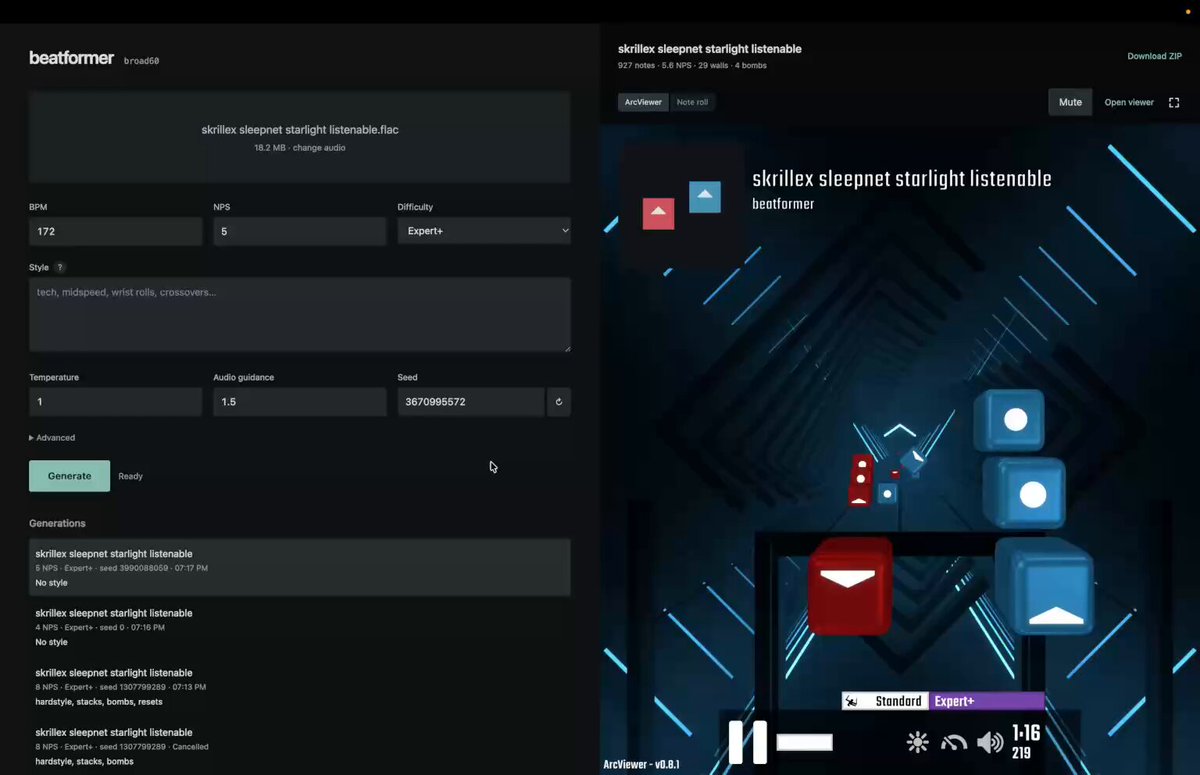Randomize the seed with the refresh icon
This screenshot has height=775, width=1200.
point(559,402)
